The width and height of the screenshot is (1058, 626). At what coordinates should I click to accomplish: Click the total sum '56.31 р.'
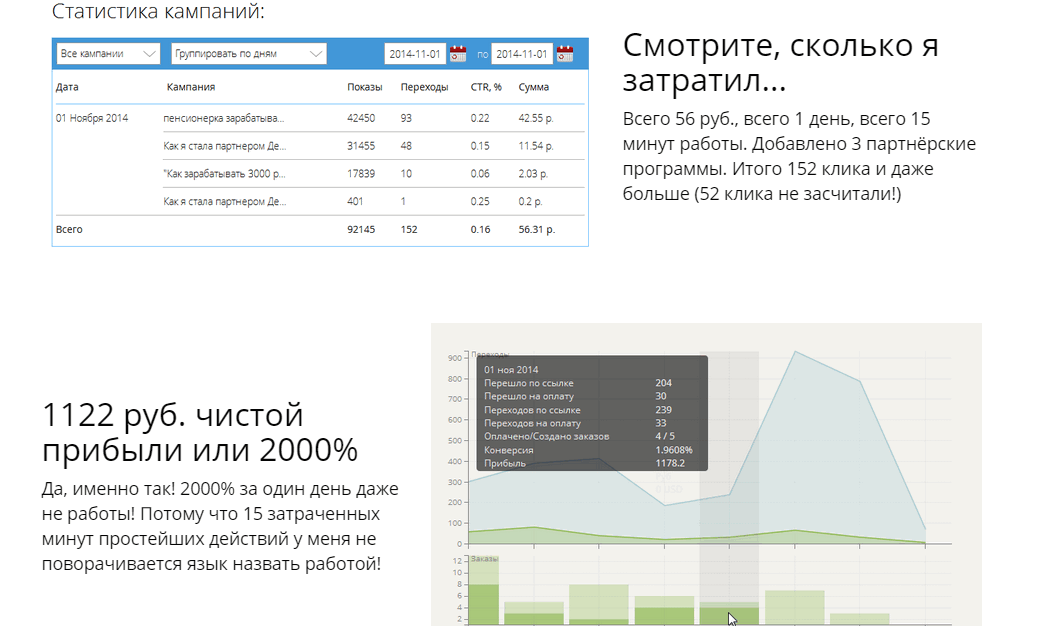coord(536,229)
